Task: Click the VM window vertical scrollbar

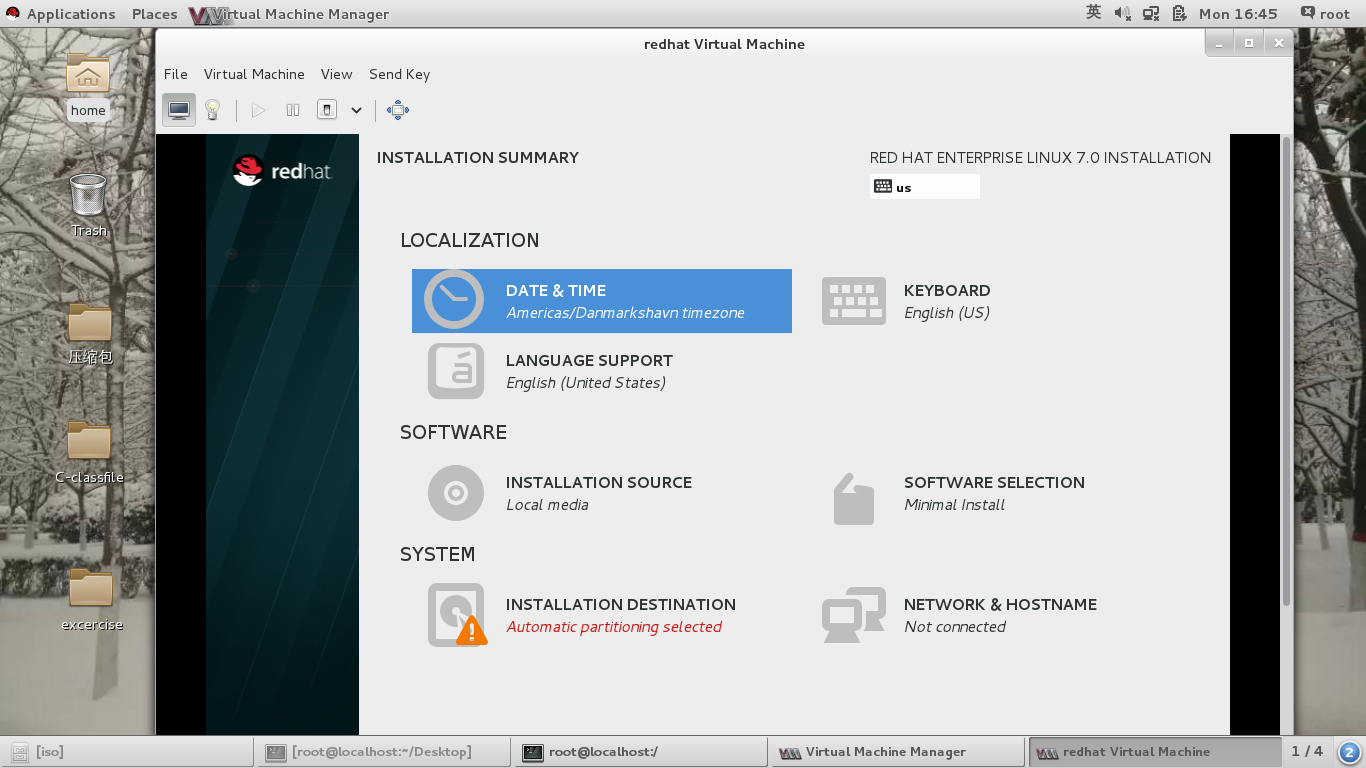Action: [1286, 370]
